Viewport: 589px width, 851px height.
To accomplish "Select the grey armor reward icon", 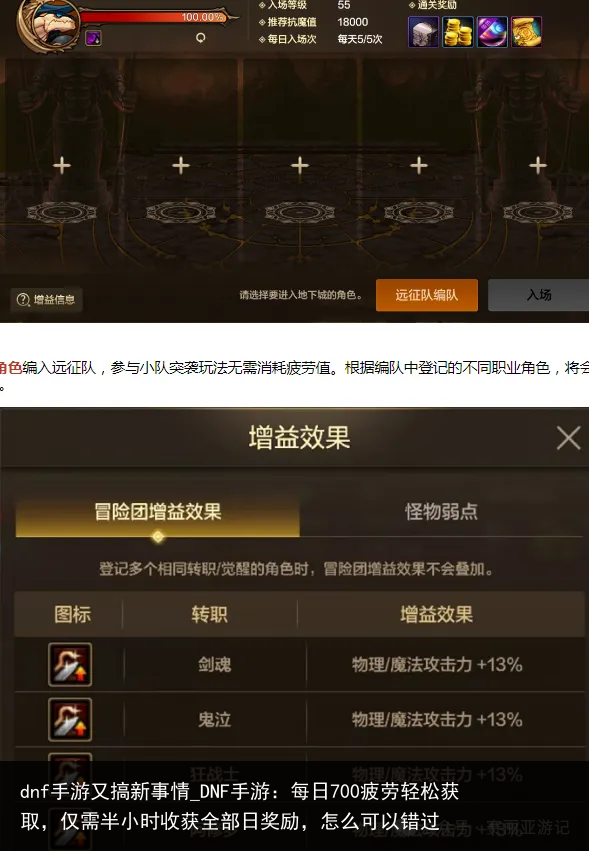I will click(423, 32).
